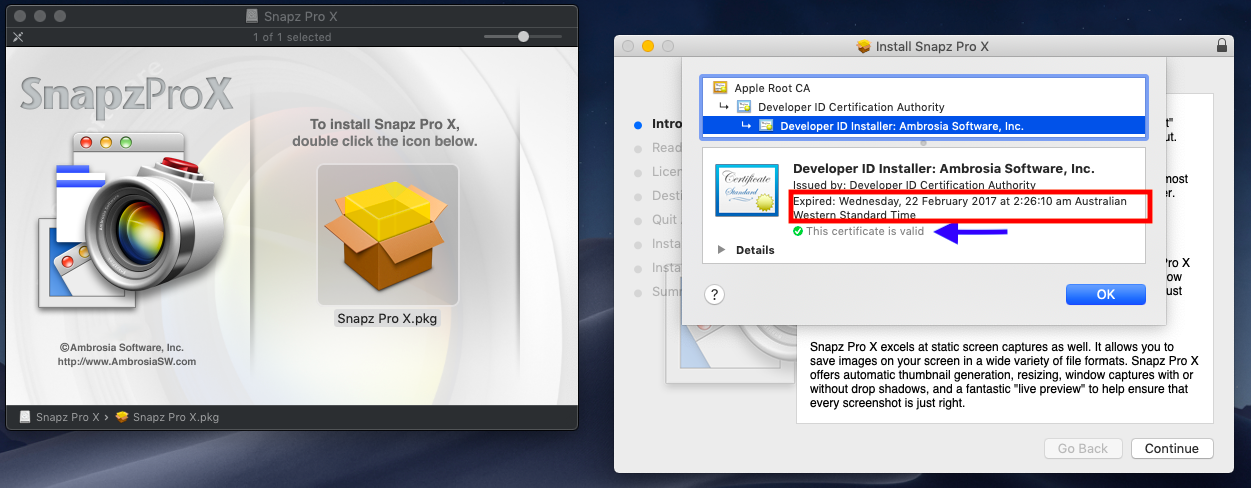The width and height of the screenshot is (1251, 488).
Task: Click the Details label in certificate panel
Action: click(x=755, y=250)
